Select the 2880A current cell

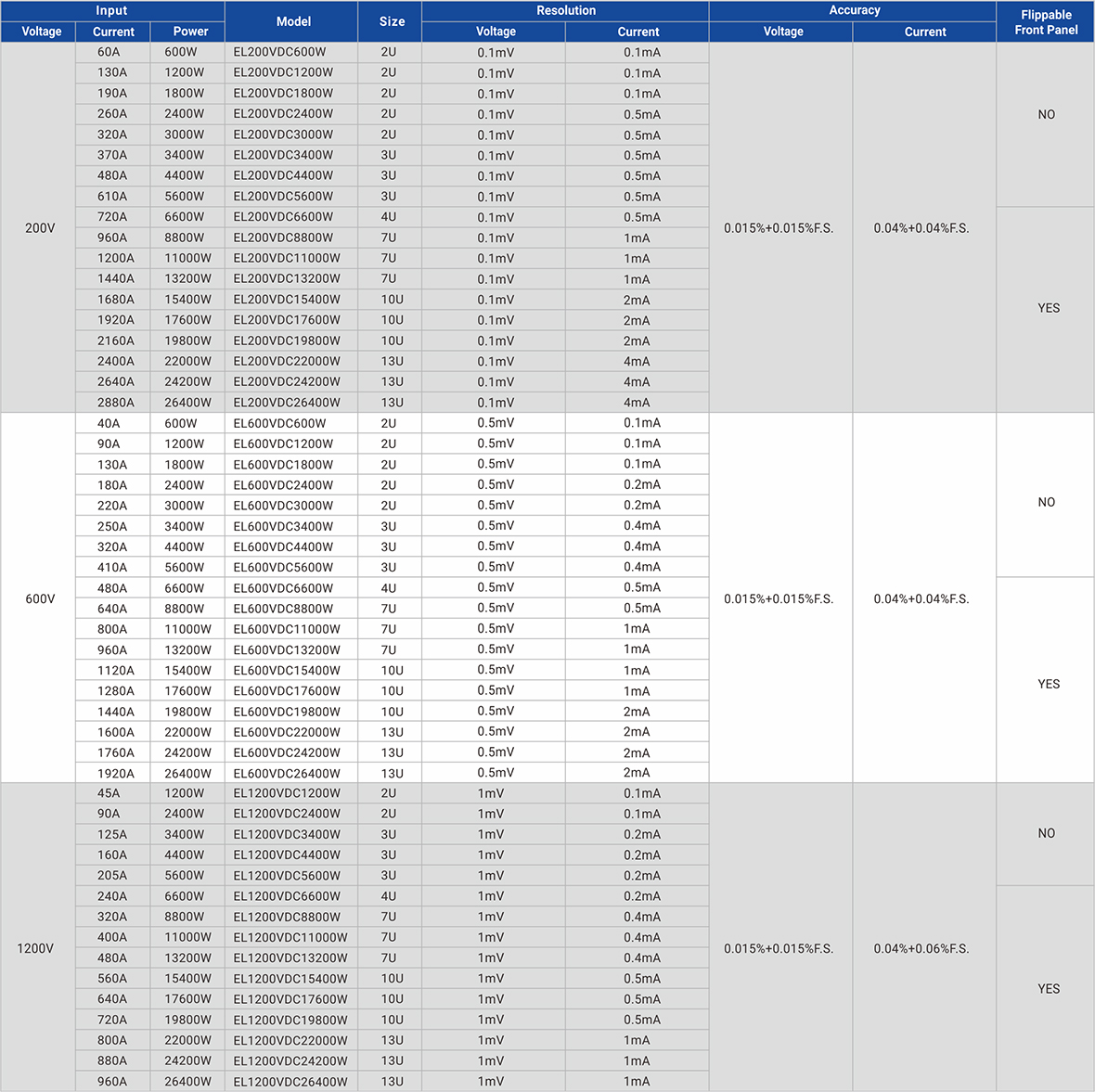coord(112,402)
